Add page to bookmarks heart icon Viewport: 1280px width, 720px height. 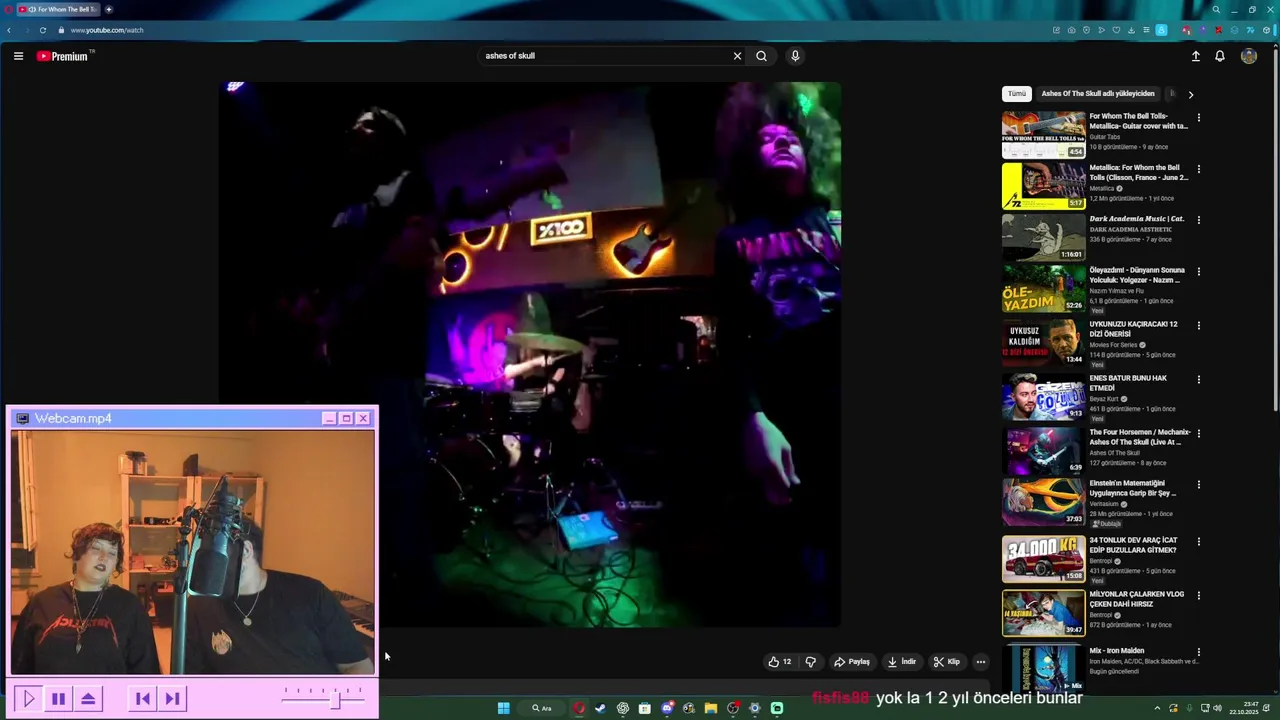click(1116, 30)
